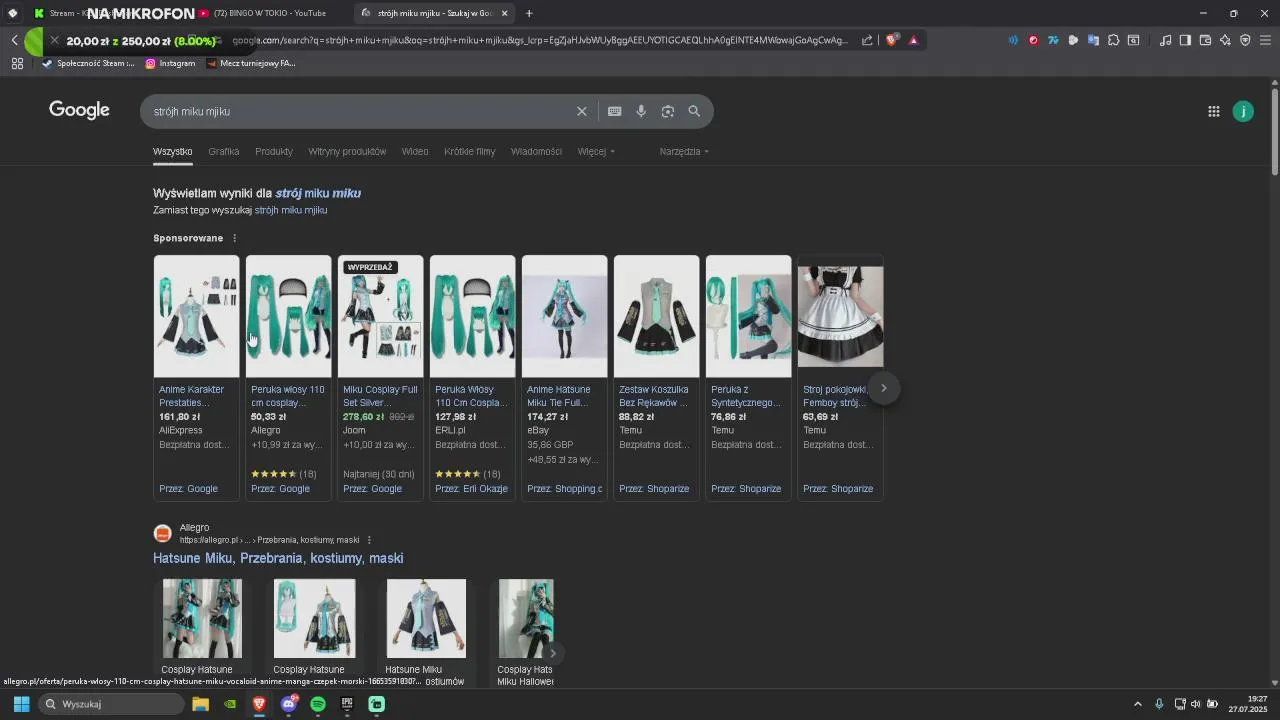Open File Explorer from the taskbar

coord(201,704)
